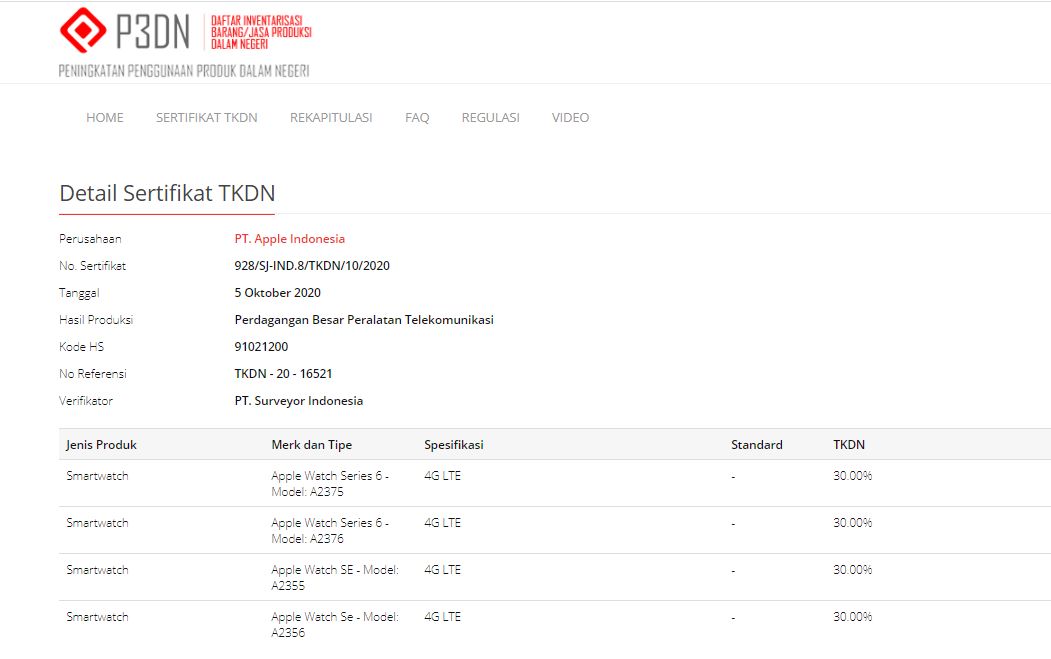Open the REGULASI menu item
This screenshot has height=659, width=1051.
point(491,117)
